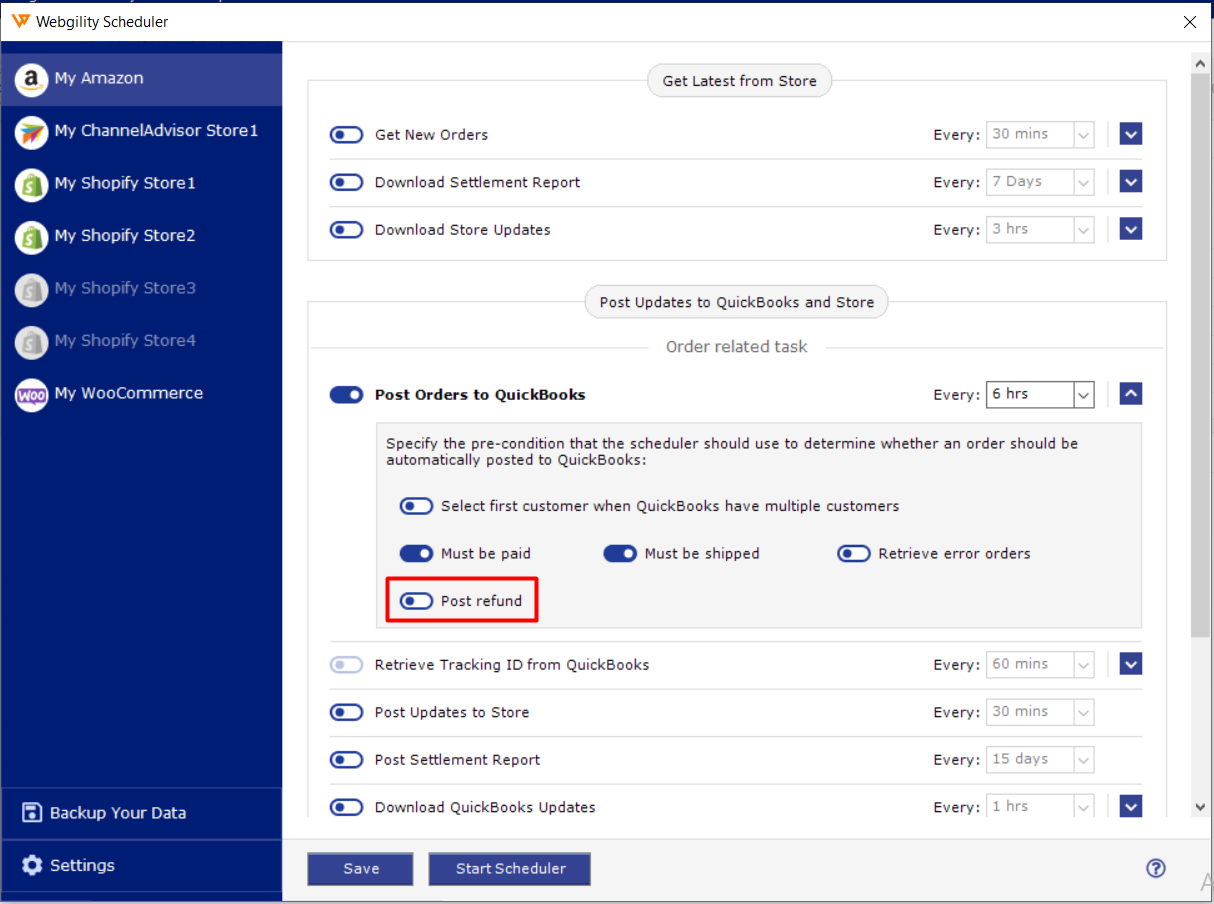Image resolution: width=1214 pixels, height=904 pixels.
Task: Open the Post Orders interval dropdown
Action: [x=1083, y=395]
